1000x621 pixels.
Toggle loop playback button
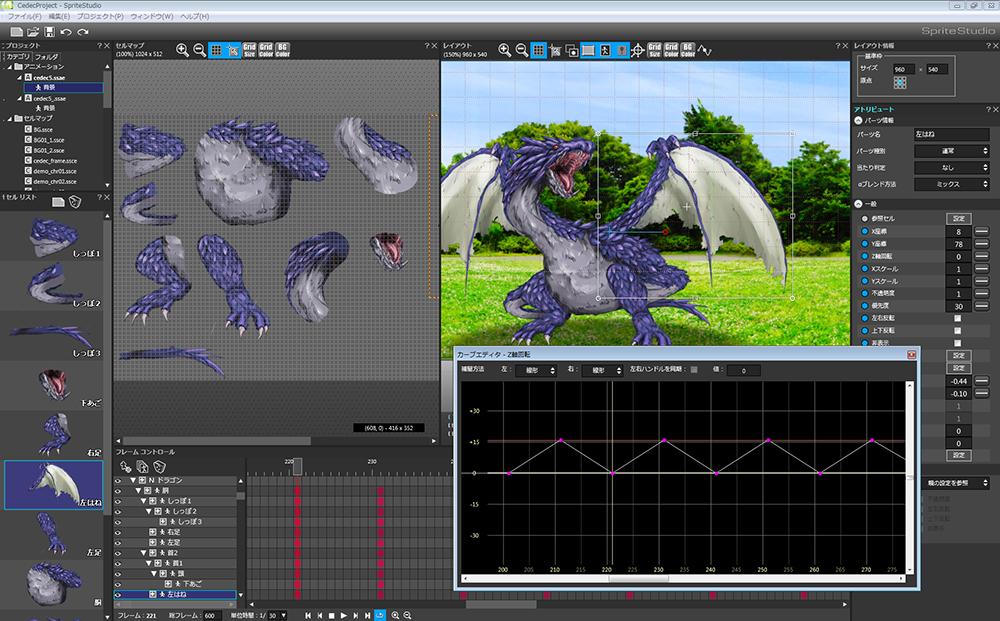380,615
